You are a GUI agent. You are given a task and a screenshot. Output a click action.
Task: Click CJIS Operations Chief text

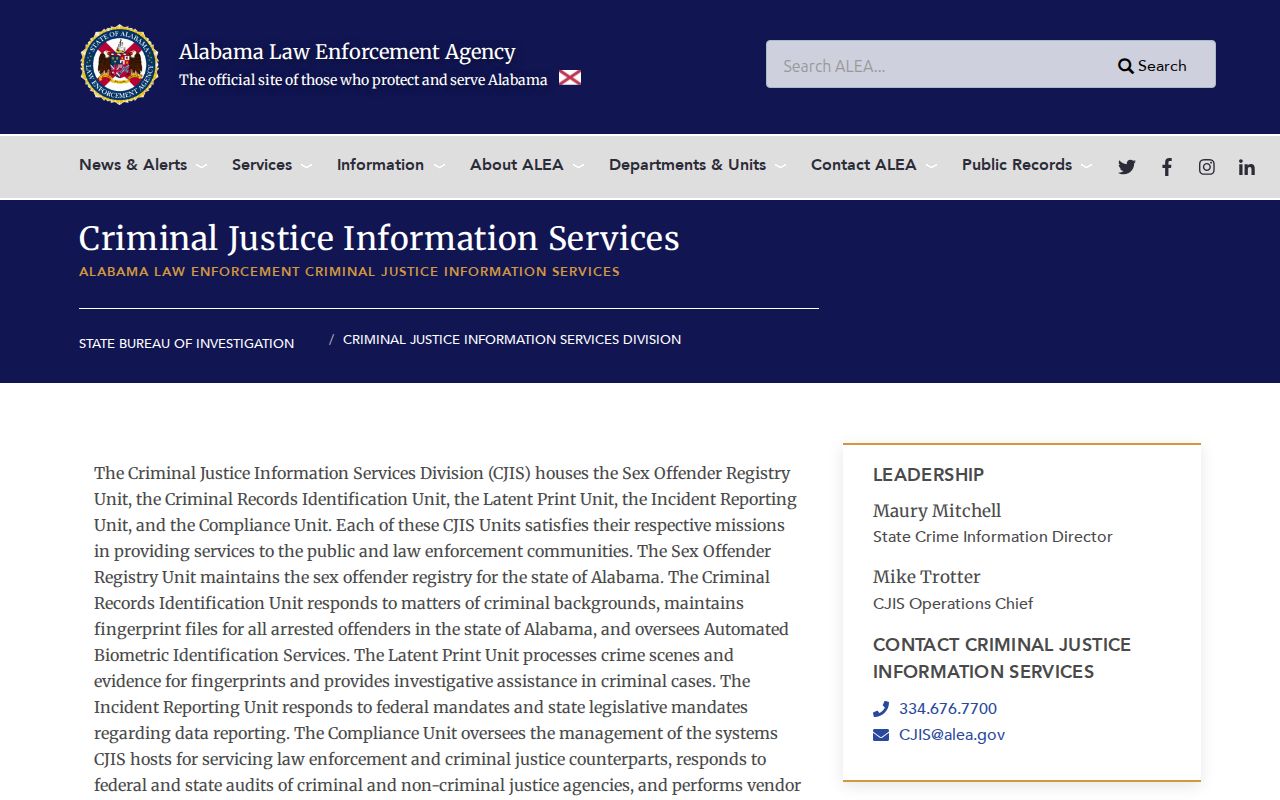[953, 604]
